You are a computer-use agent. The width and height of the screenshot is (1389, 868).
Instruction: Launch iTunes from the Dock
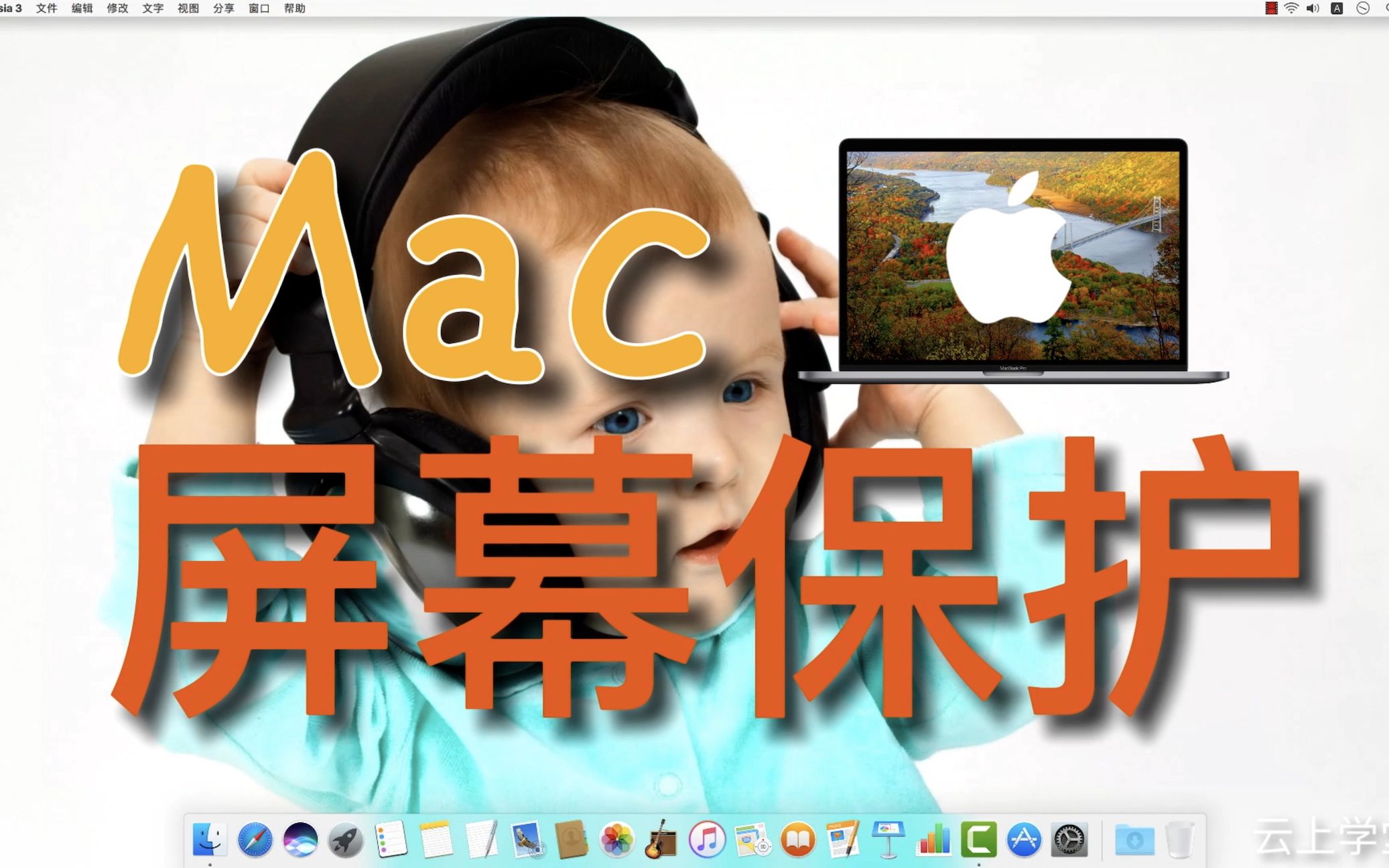[x=708, y=839]
